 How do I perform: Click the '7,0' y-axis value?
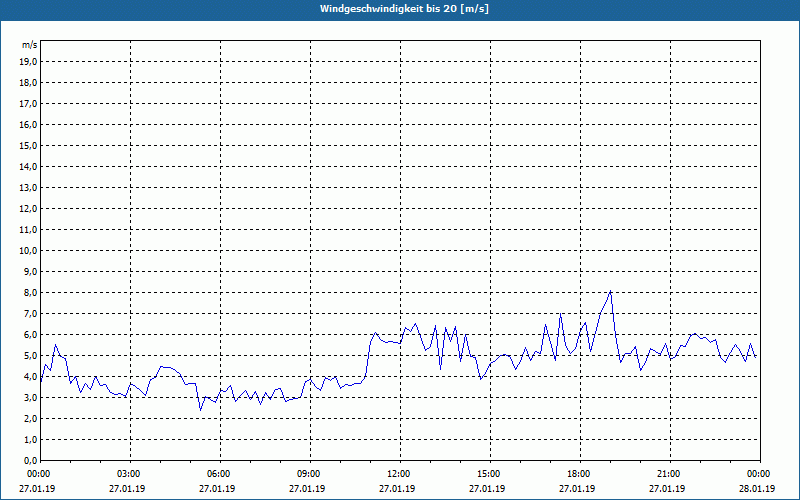point(30,313)
